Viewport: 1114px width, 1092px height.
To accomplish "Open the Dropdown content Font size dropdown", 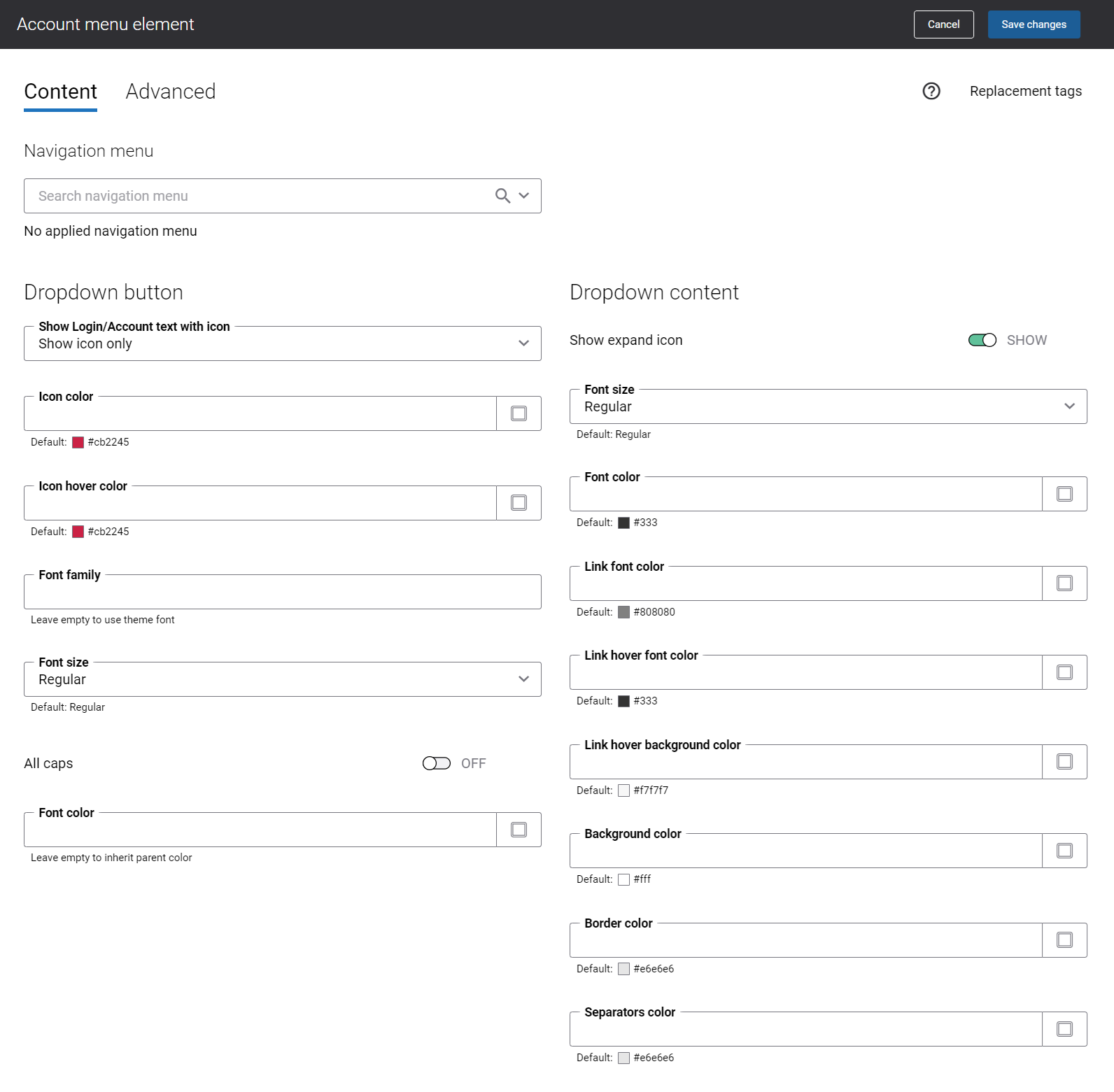I will [828, 406].
